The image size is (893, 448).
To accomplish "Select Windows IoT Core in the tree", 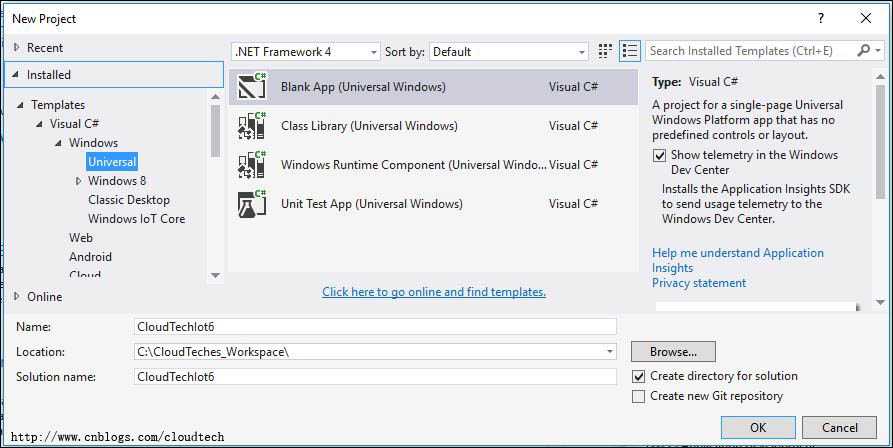I will (136, 219).
